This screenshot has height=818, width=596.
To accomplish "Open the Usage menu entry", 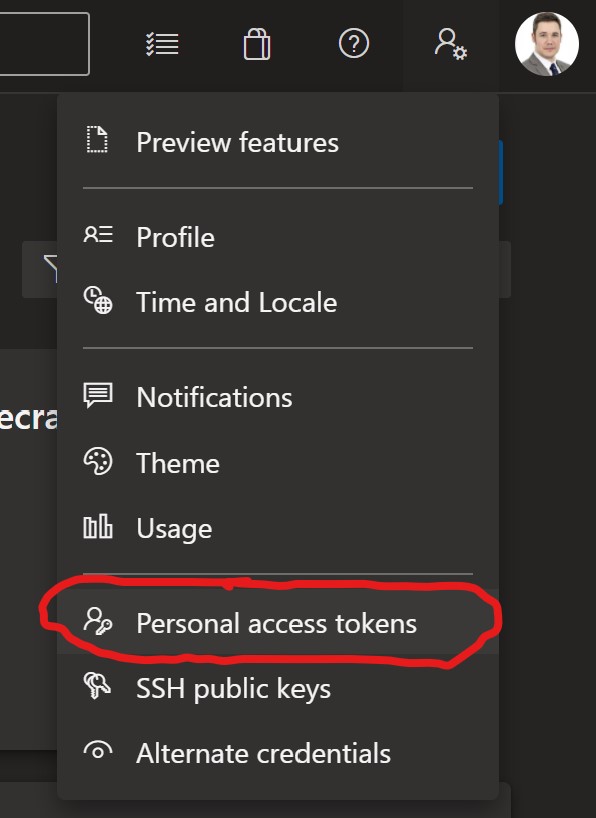I will 278,528.
